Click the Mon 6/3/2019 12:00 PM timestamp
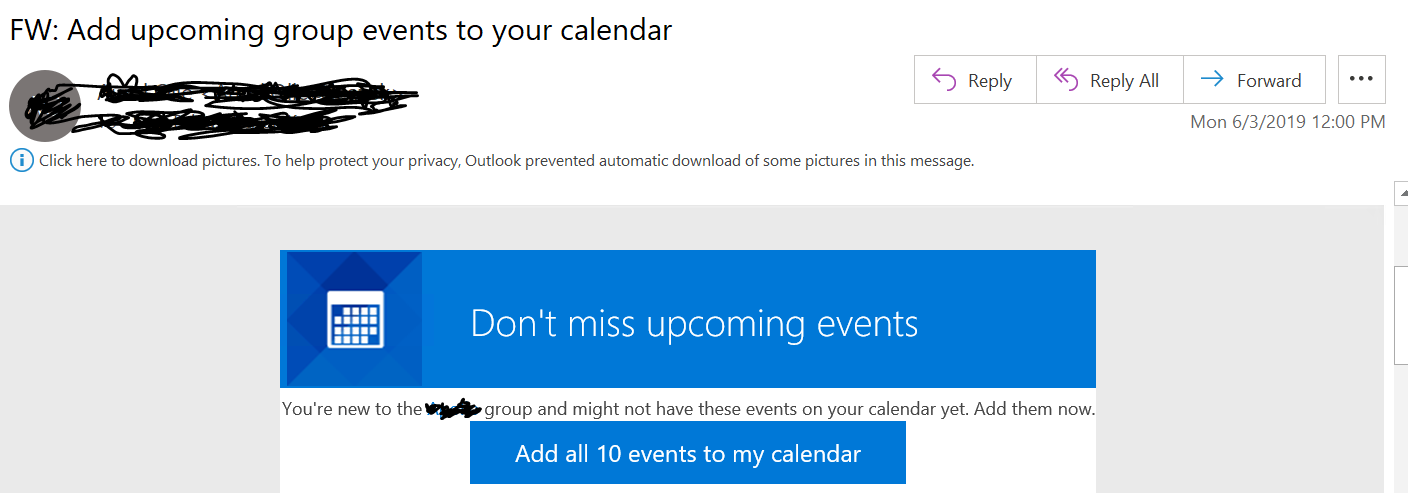Screen dimensions: 1408x493 (1287, 122)
